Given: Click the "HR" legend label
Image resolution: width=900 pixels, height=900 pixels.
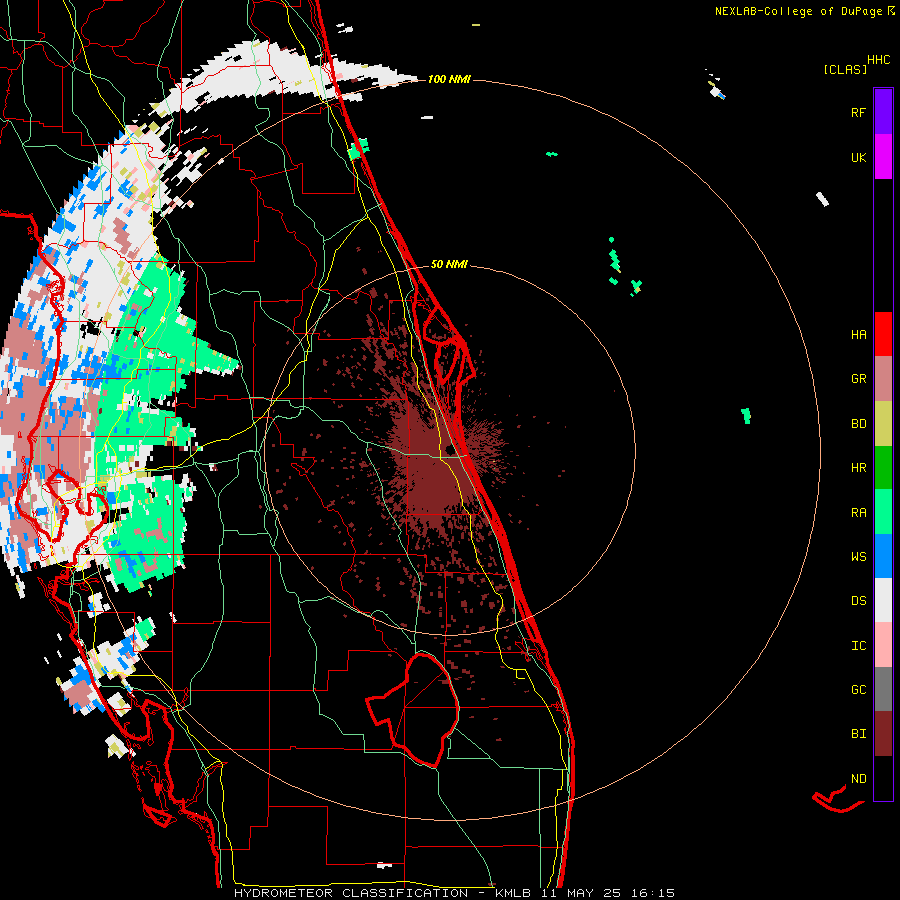Looking at the screenshot, I should [x=858, y=468].
